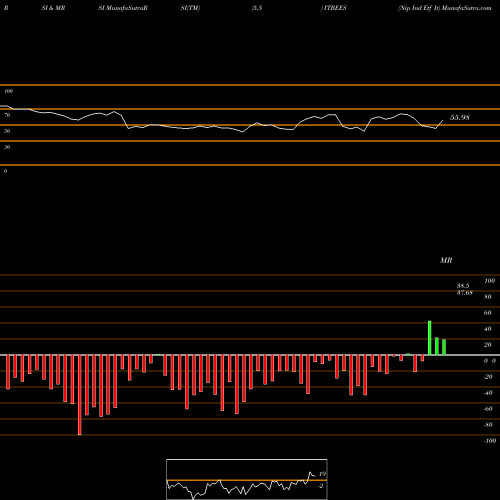Click the 50 level label on RSI axis
The width and height of the screenshot is (500, 500).
click(7, 131)
